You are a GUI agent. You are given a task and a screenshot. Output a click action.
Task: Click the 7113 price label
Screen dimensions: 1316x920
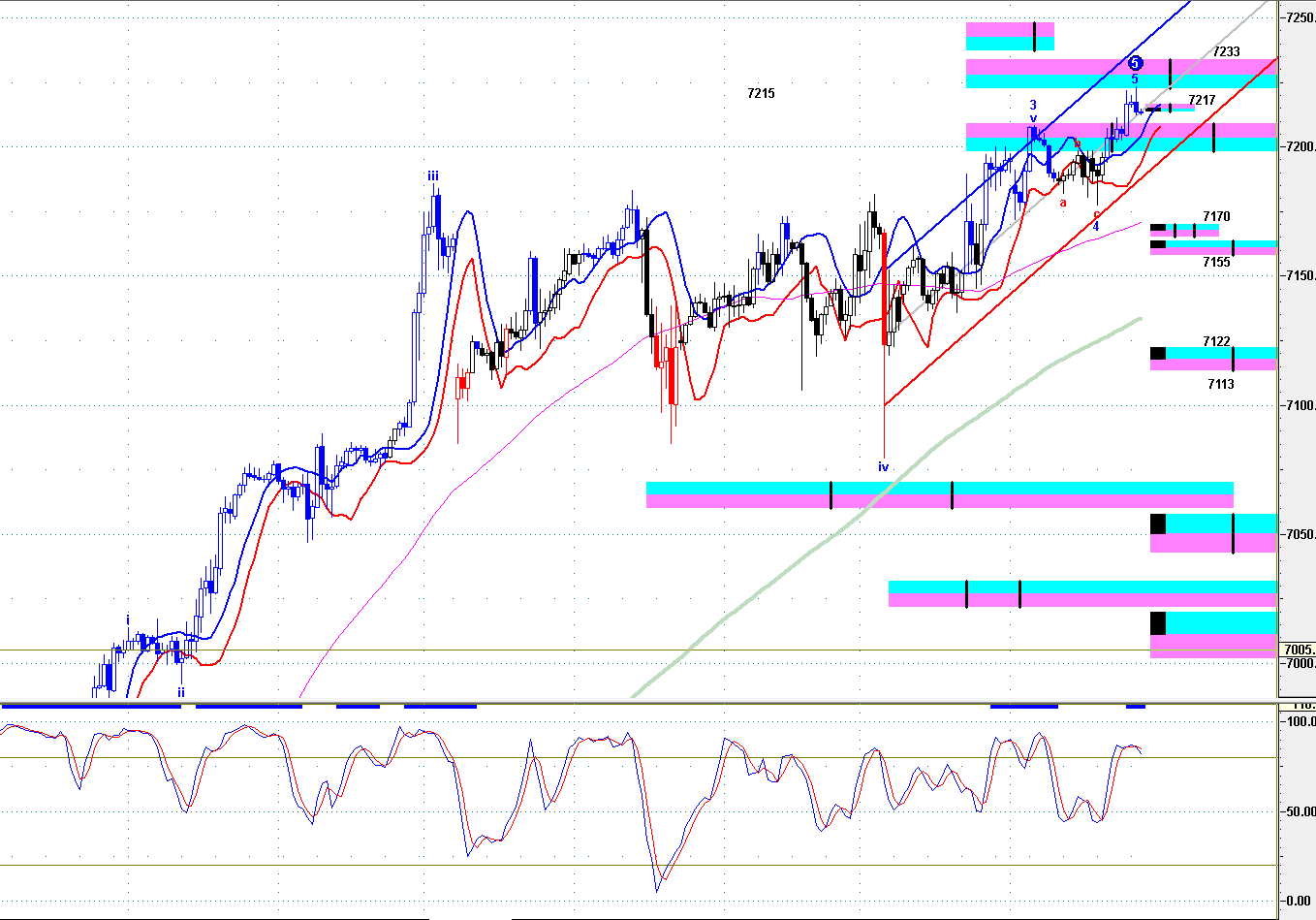1220,384
